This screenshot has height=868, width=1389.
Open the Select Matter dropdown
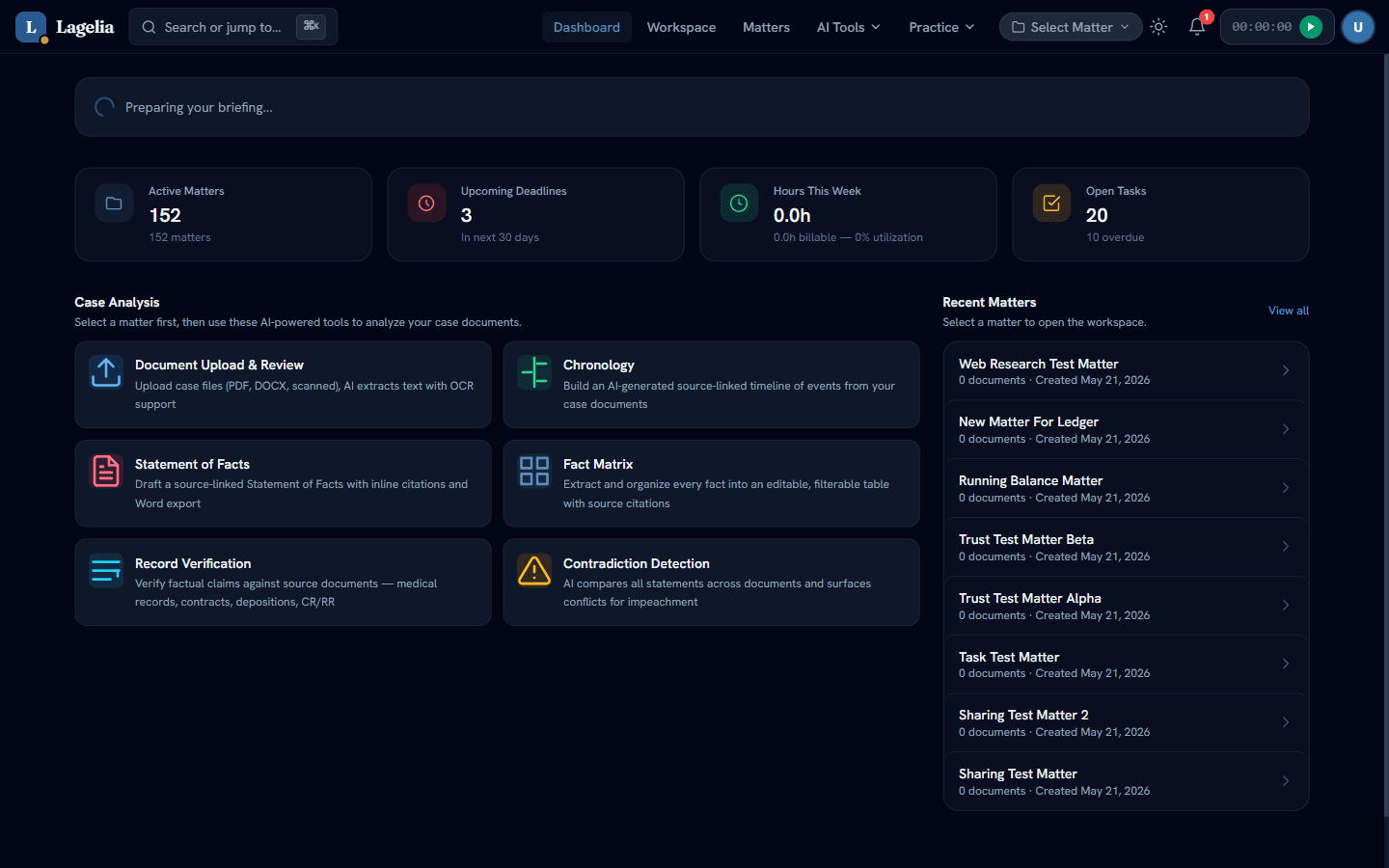(1071, 27)
